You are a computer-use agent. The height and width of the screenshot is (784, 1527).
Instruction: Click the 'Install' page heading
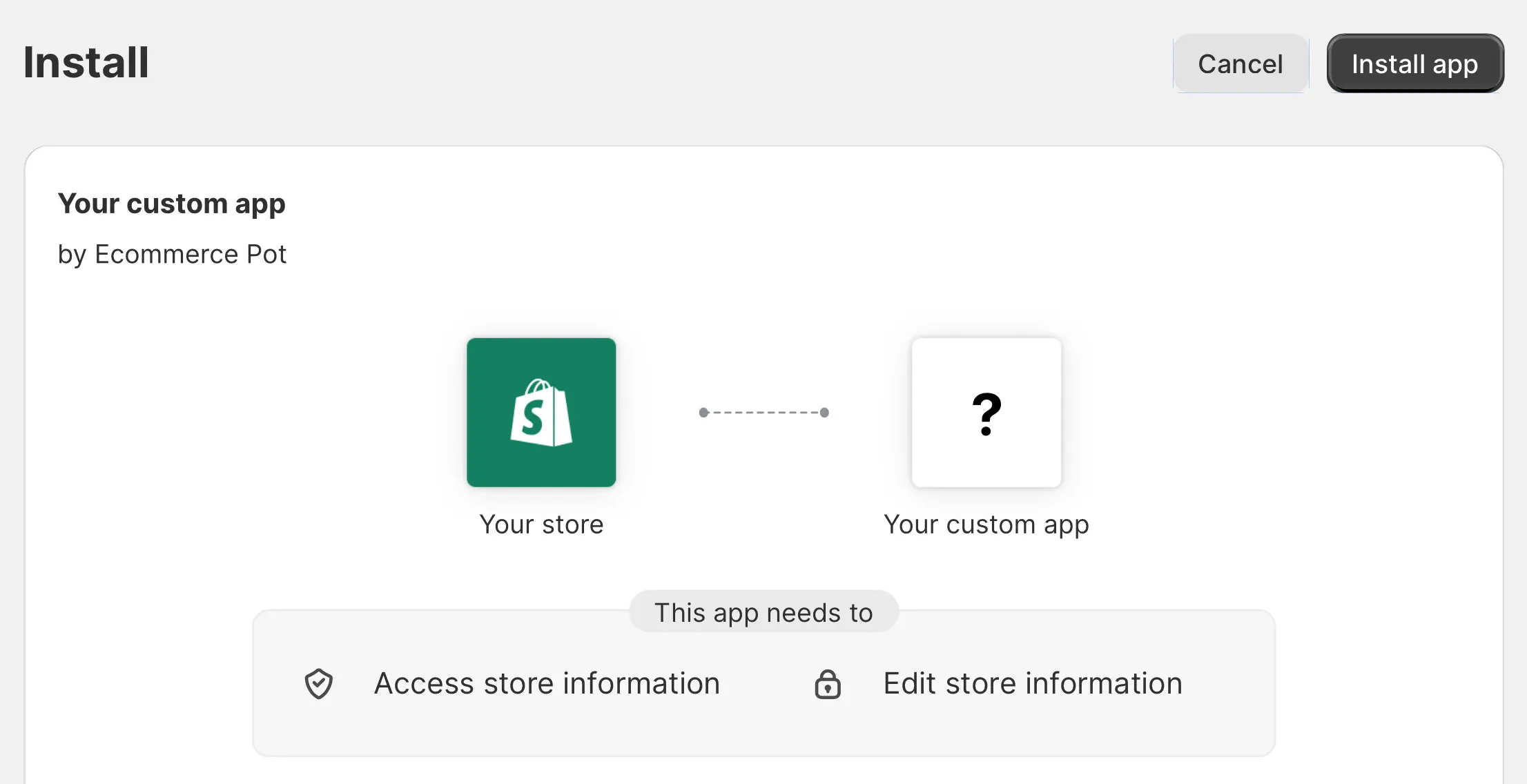tap(86, 62)
